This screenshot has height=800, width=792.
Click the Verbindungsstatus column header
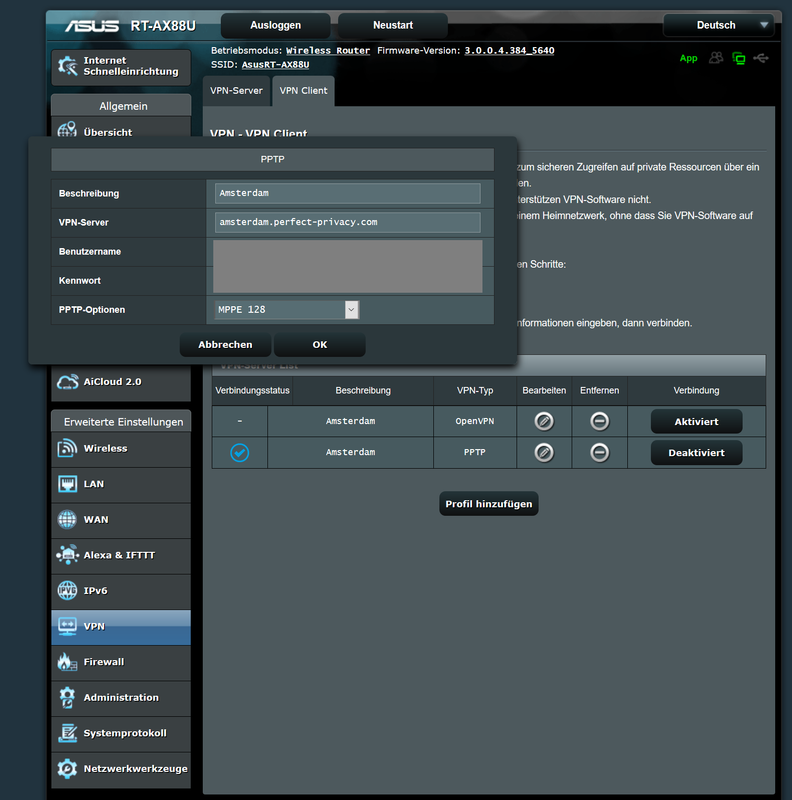pos(253,391)
